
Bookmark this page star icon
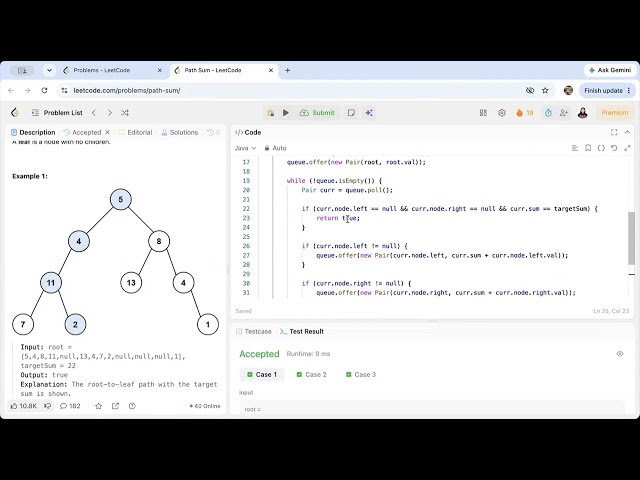pos(545,90)
